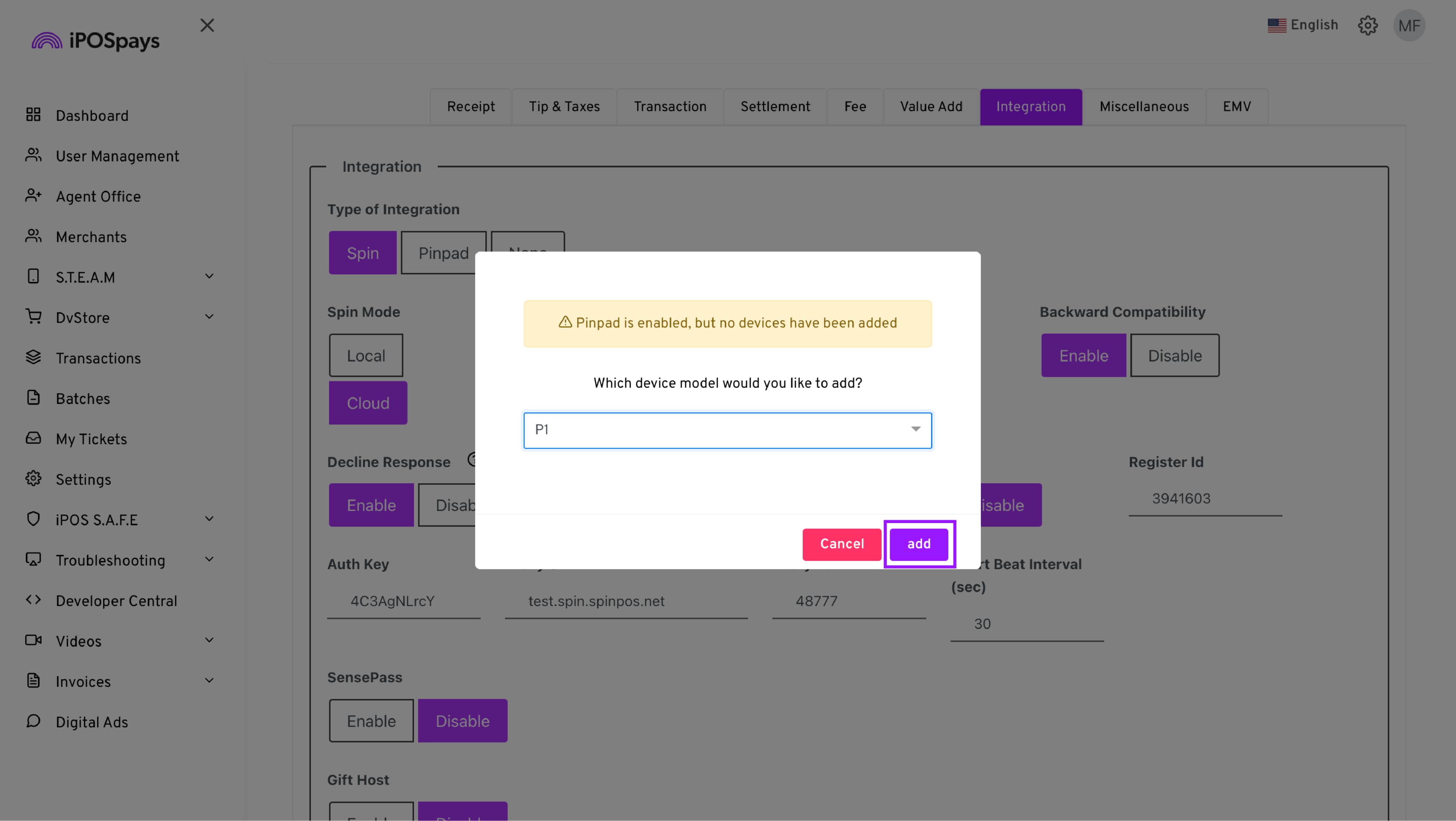Click the Dashboard grid icon
This screenshot has height=821, width=1456.
33,115
